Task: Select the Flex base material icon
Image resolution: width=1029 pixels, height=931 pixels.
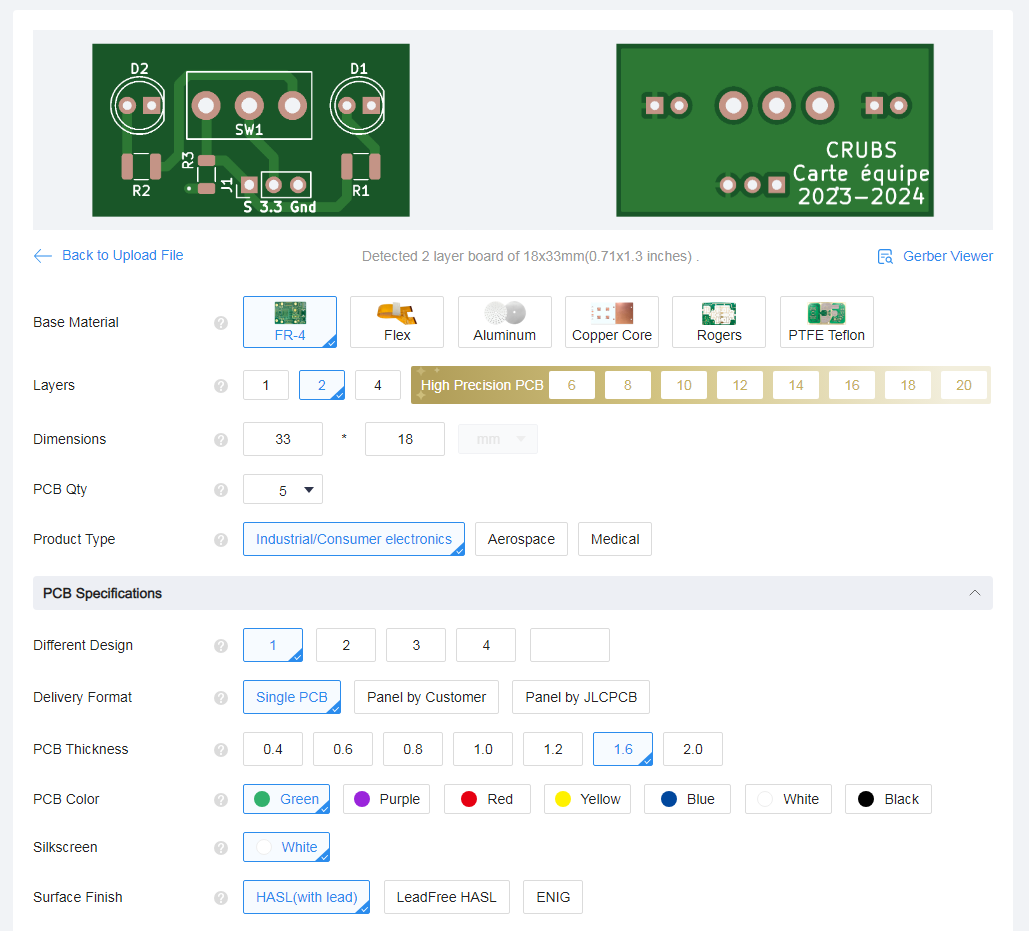Action: pos(397,313)
